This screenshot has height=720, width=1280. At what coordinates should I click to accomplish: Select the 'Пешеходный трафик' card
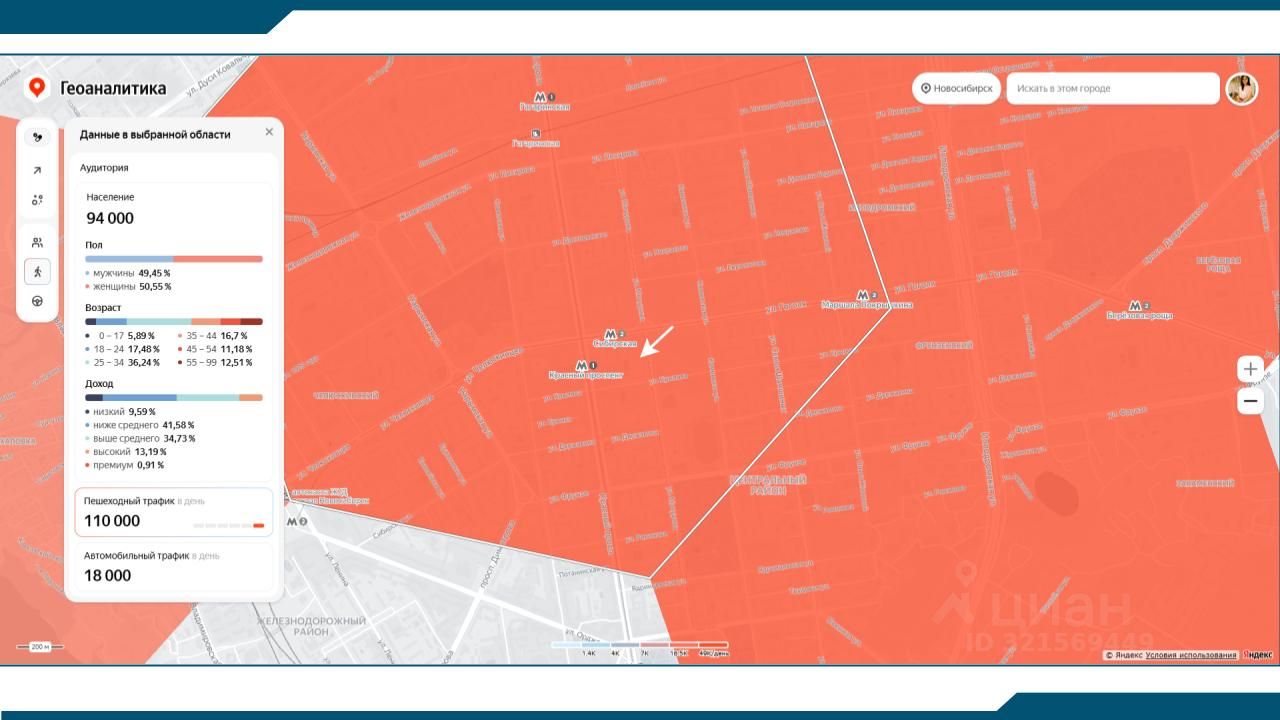point(174,512)
